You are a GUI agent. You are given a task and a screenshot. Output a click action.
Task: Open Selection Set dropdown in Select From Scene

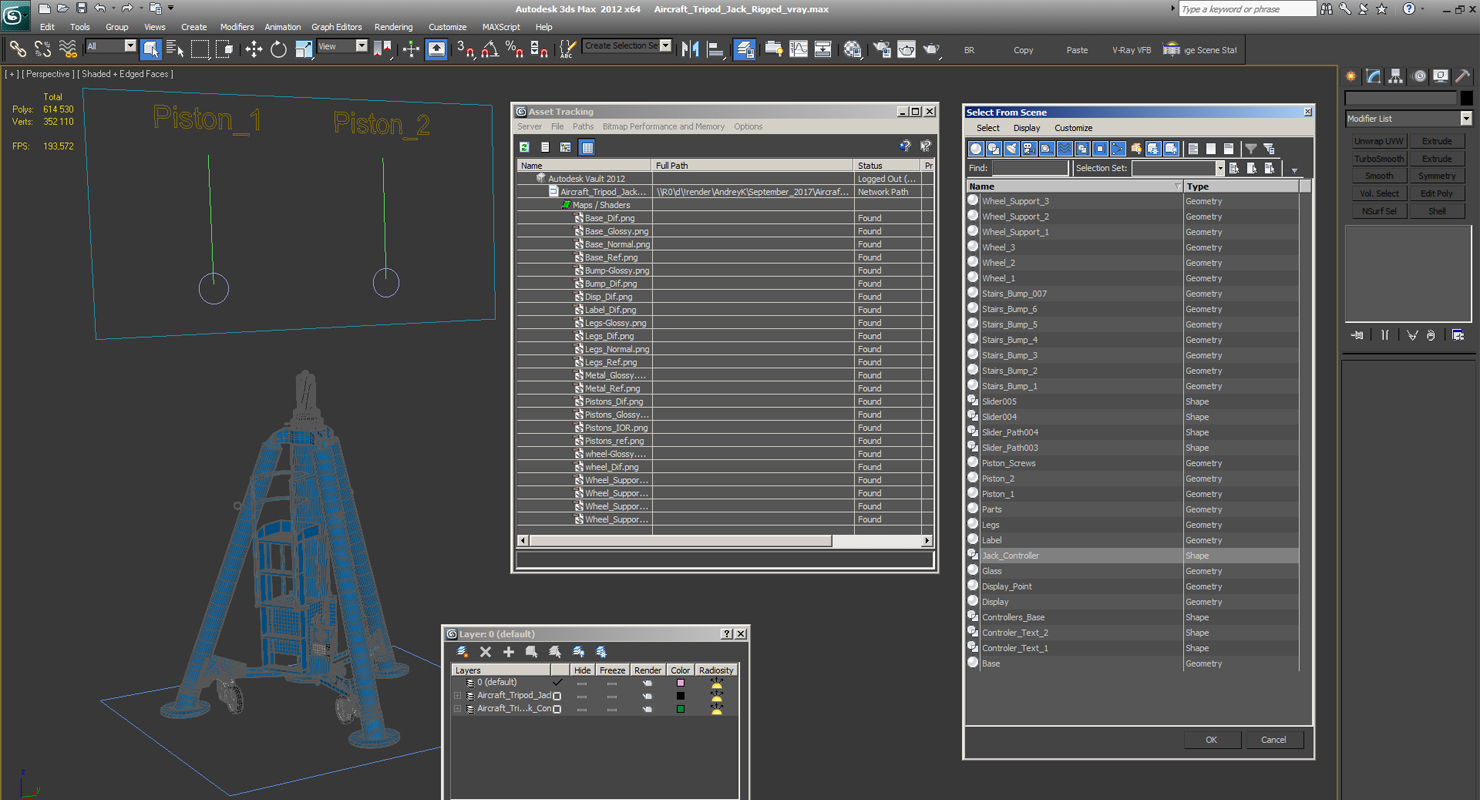pos(1219,168)
